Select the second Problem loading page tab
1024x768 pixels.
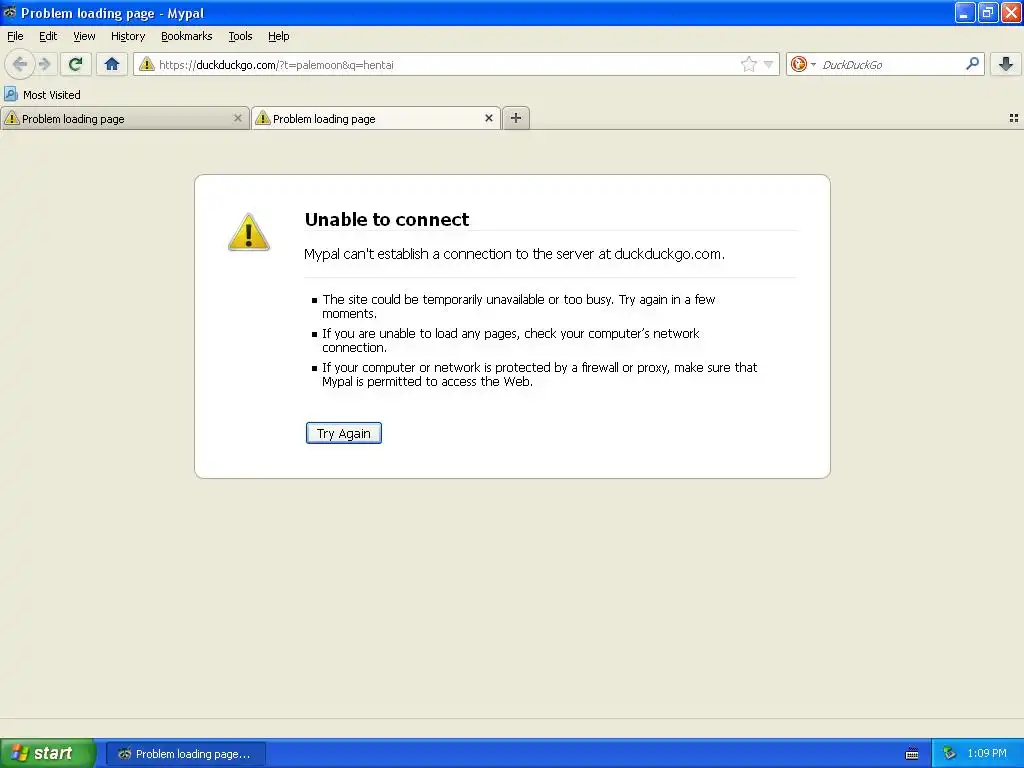coord(376,118)
